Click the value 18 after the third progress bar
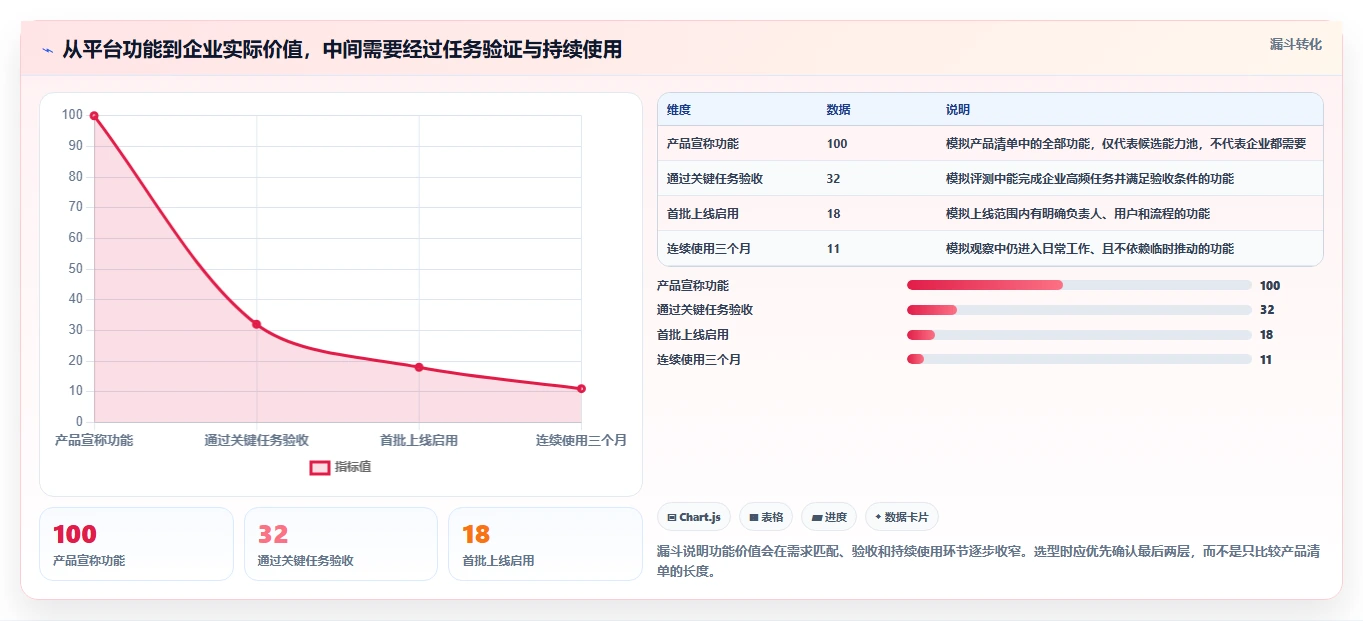Screen dimensions: 1363x621 click(x=1267, y=335)
